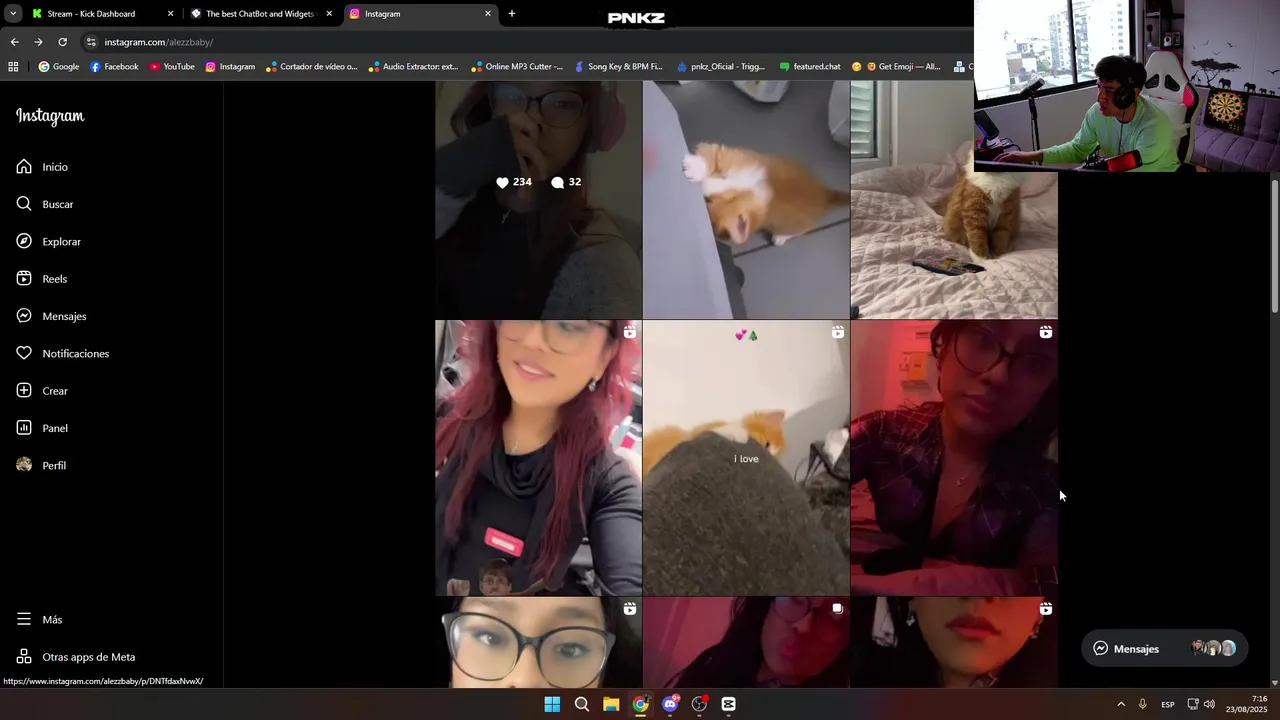Image resolution: width=1280 pixels, height=720 pixels.
Task: Open Instagram bookmark in bookmarks bar
Action: pos(230,67)
